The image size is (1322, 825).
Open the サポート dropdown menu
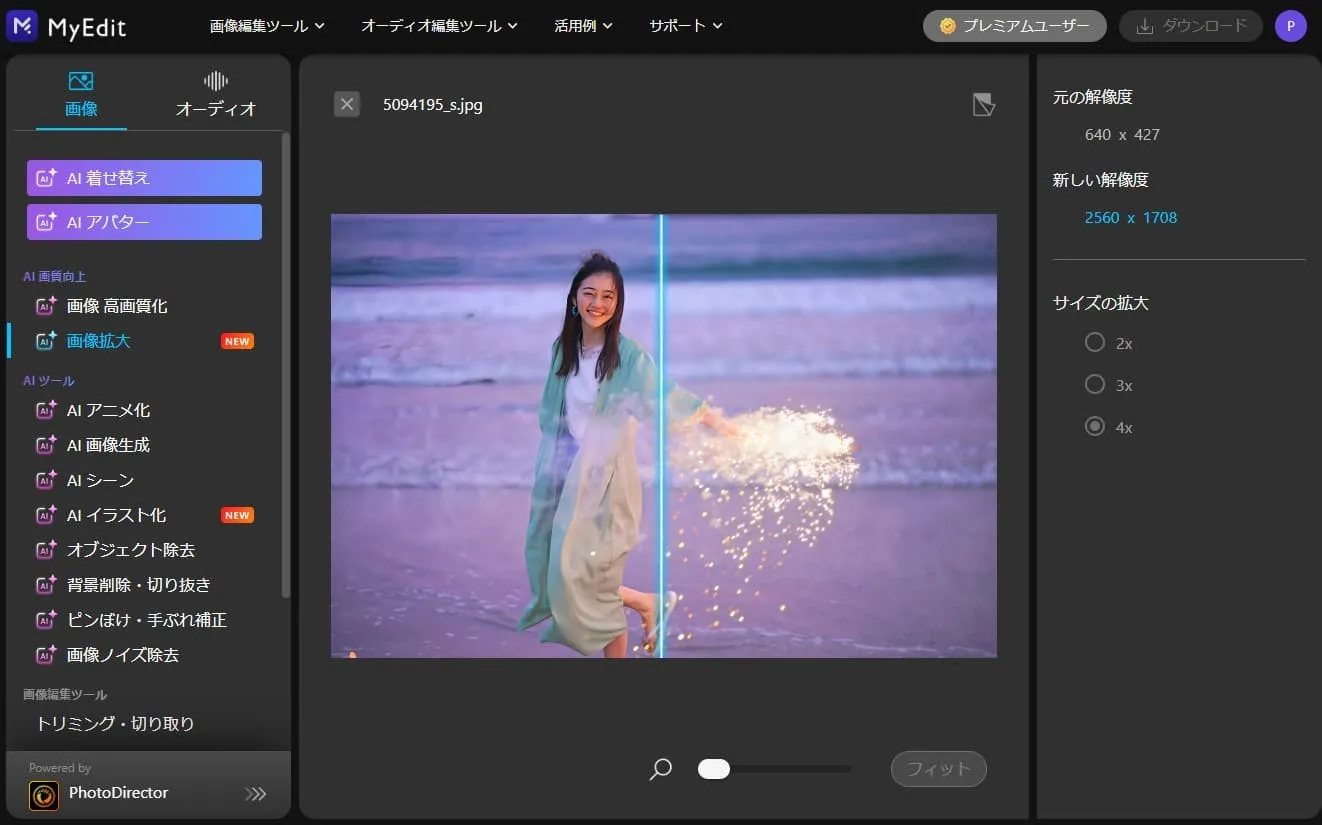(x=685, y=26)
